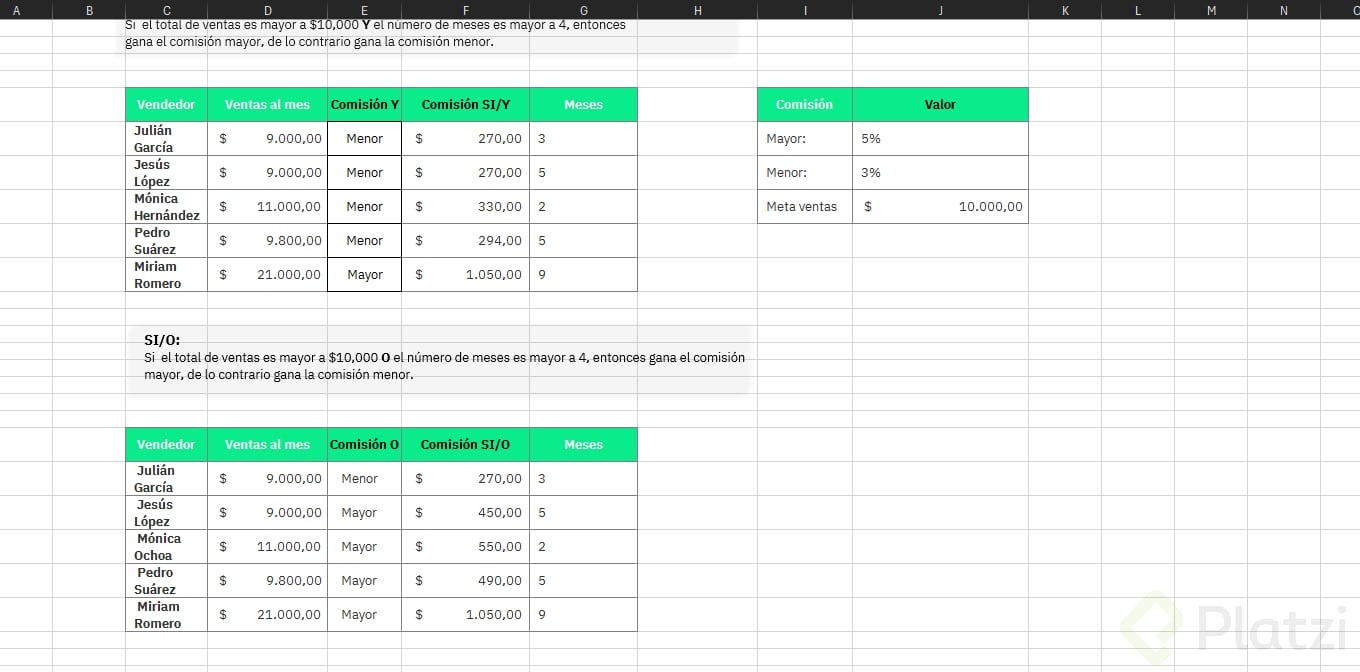Select the 5% value cell

click(940, 139)
